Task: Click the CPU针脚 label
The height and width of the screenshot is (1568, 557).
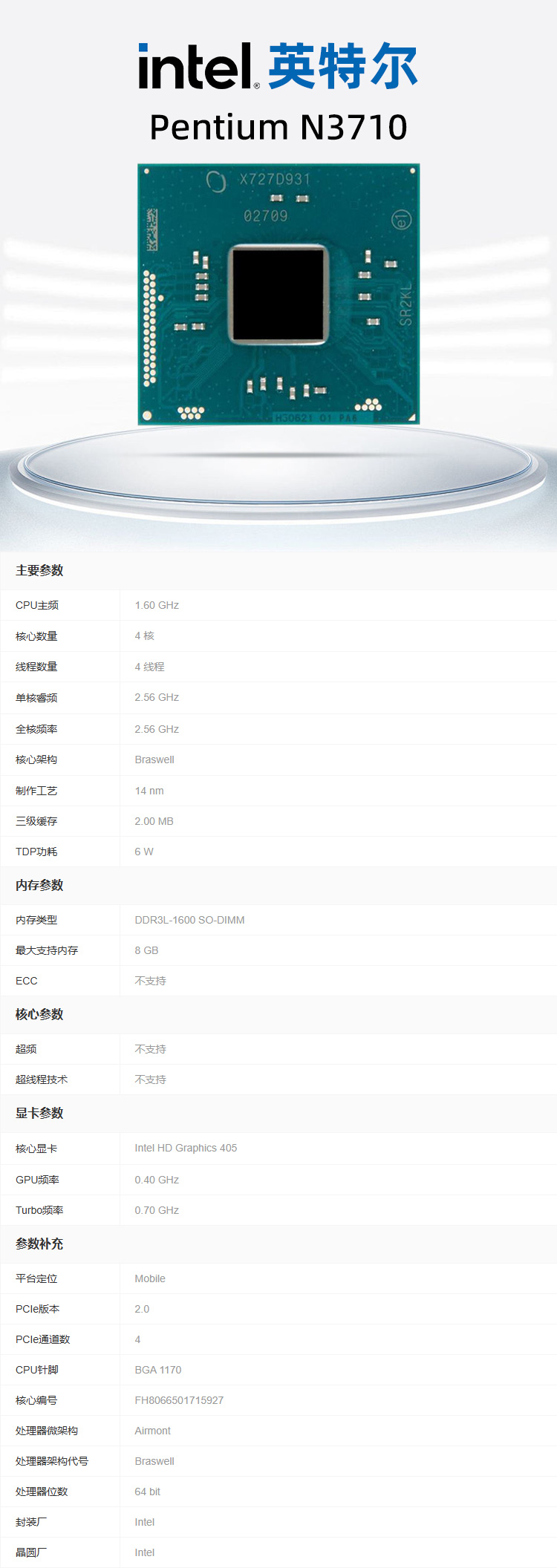Action: click(37, 1370)
